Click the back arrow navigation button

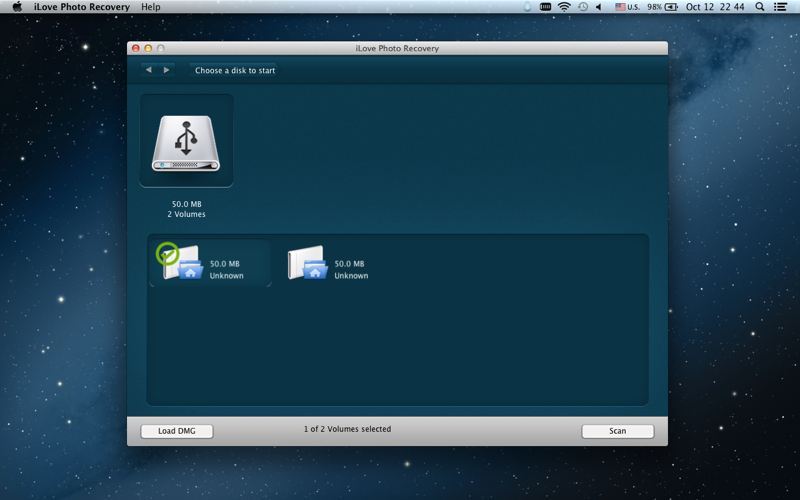point(149,70)
